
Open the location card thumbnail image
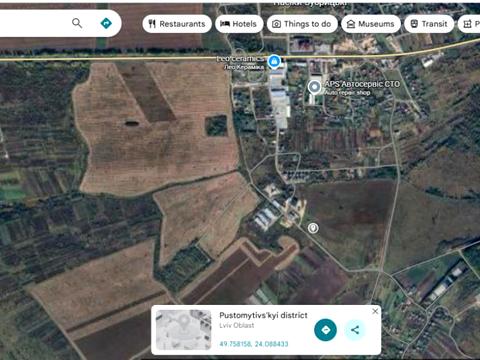pos(184,330)
